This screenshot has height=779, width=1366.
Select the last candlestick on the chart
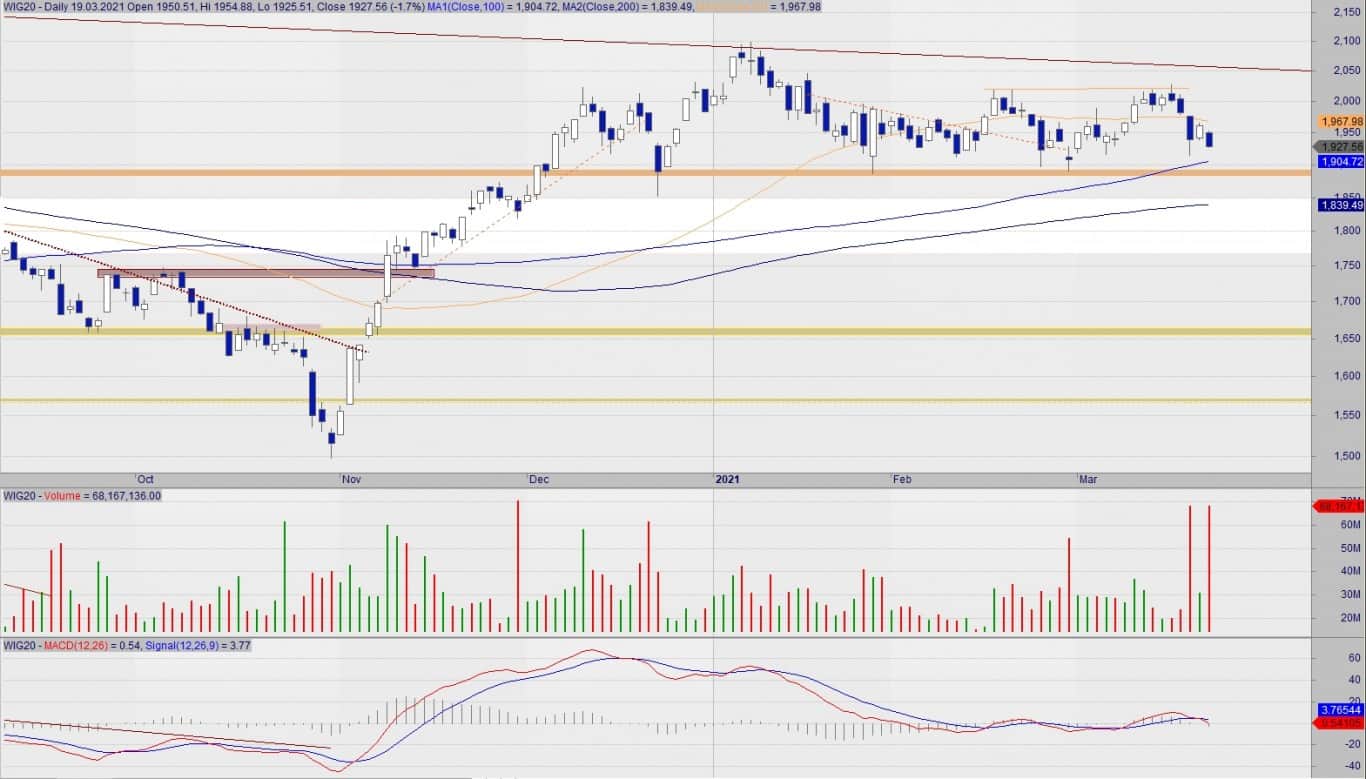pos(1209,139)
